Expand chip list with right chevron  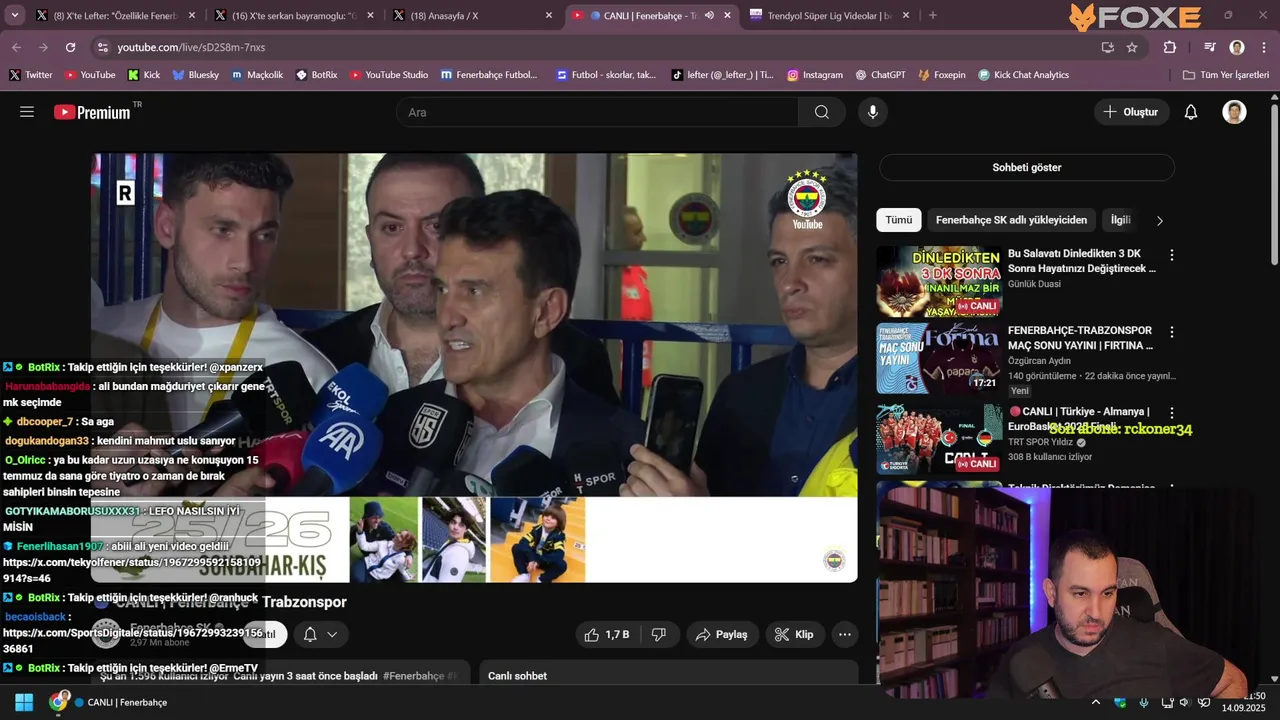coord(1160,221)
